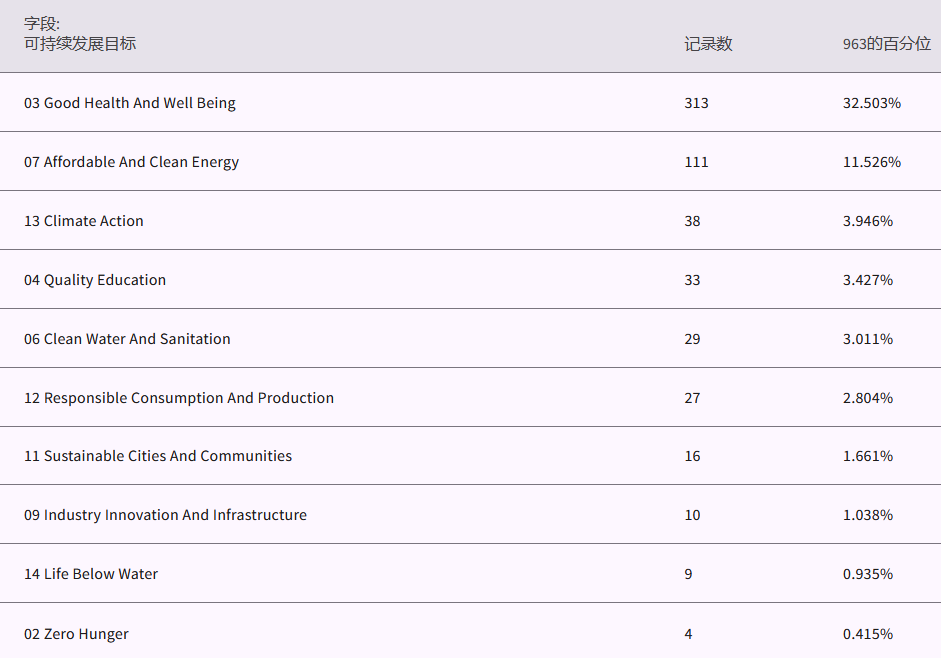Select 07 Affordable And Clean Energy entry
Viewport: 941px width, 658px height.
[131, 162]
